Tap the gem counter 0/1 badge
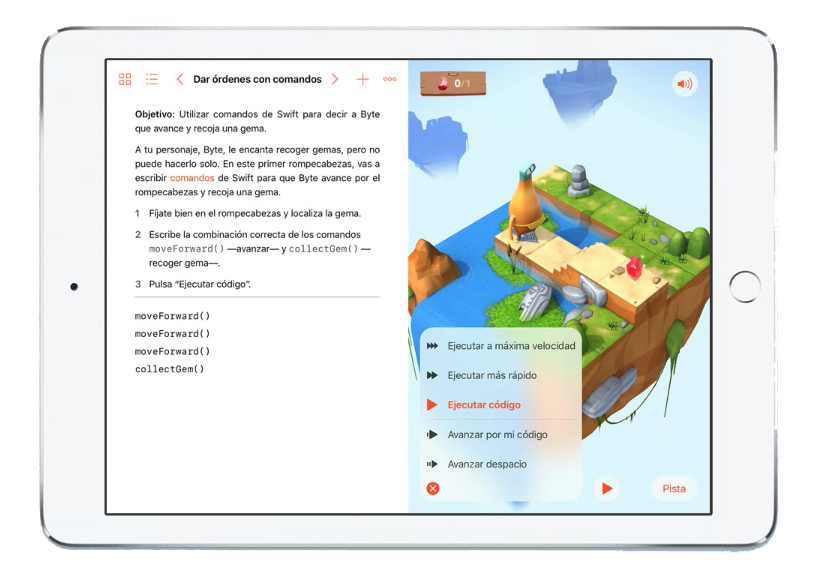Screen dimensions: 823x574 (x=453, y=83)
